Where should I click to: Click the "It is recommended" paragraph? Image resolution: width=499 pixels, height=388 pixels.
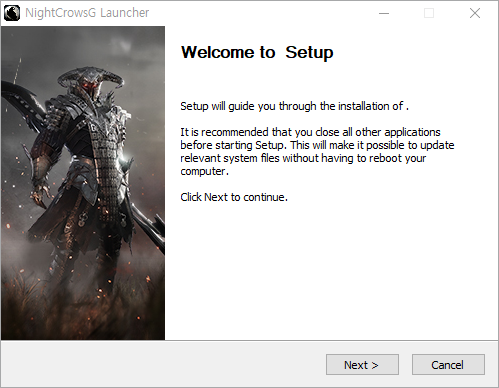tap(317, 152)
